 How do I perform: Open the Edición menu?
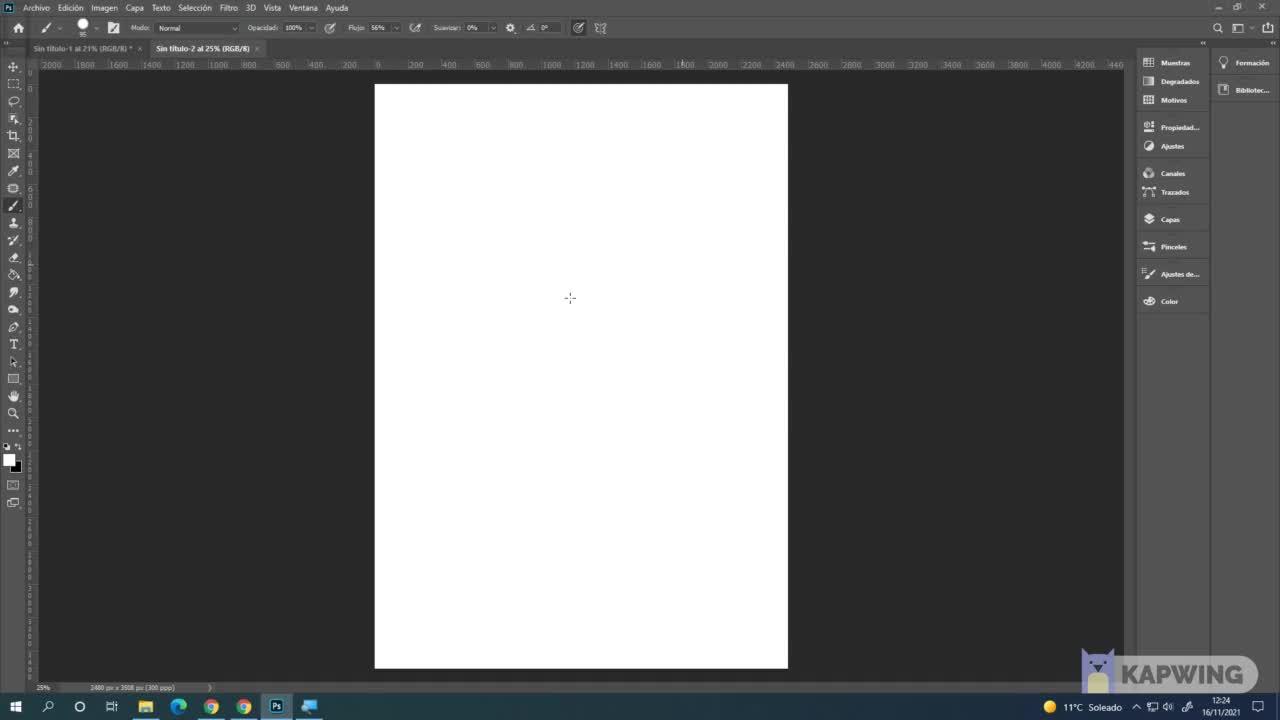point(71,8)
